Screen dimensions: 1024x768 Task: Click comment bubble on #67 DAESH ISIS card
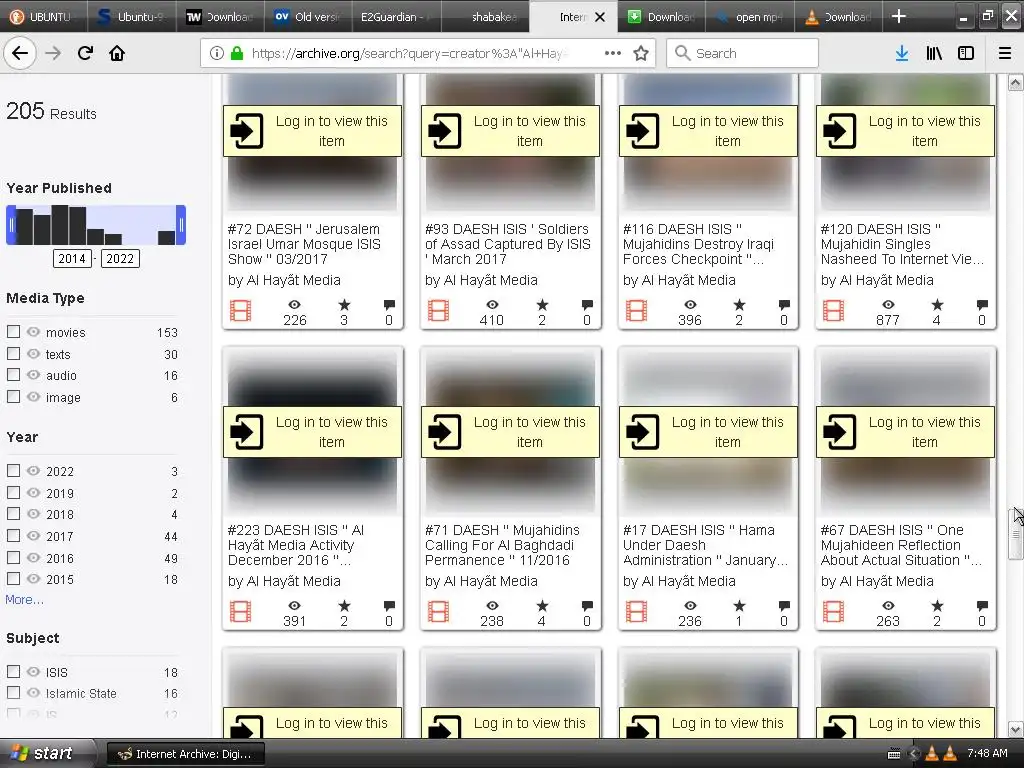tap(982, 605)
